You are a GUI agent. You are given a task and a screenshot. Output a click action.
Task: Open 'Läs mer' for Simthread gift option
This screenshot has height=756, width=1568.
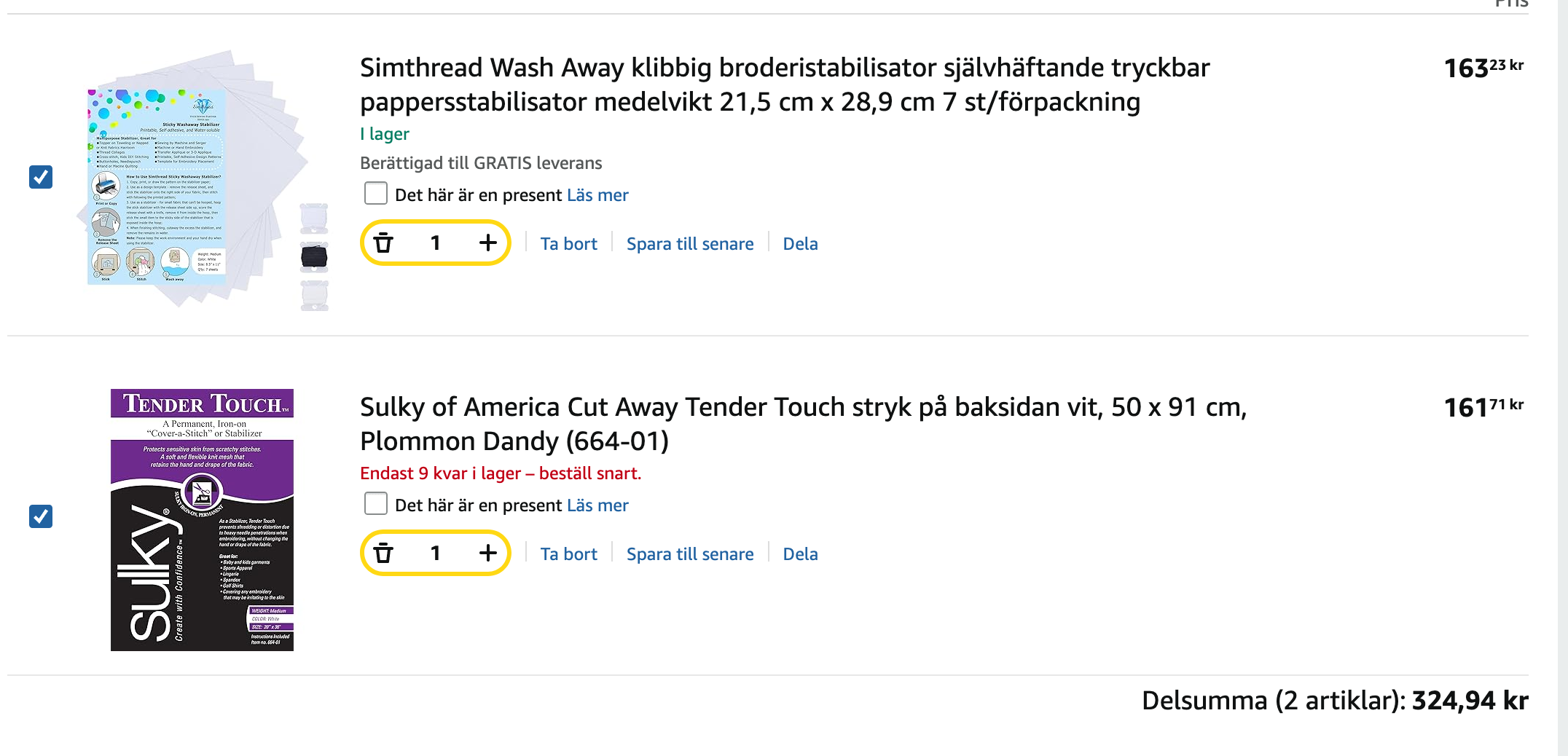coord(597,195)
